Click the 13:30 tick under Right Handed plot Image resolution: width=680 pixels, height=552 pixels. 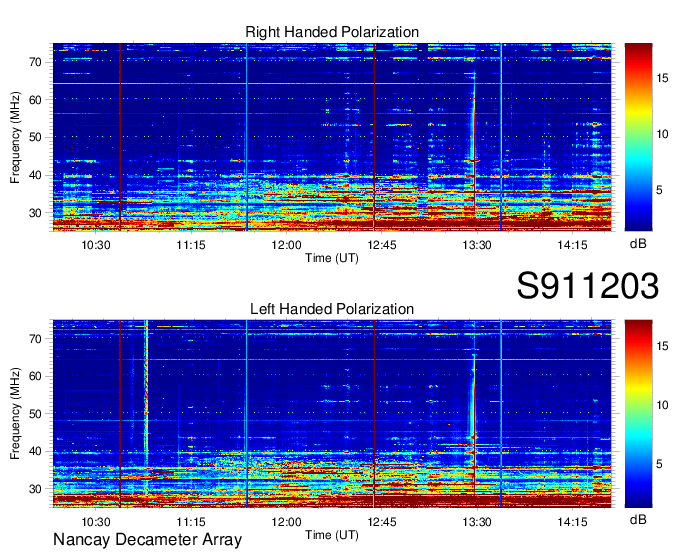477,245
